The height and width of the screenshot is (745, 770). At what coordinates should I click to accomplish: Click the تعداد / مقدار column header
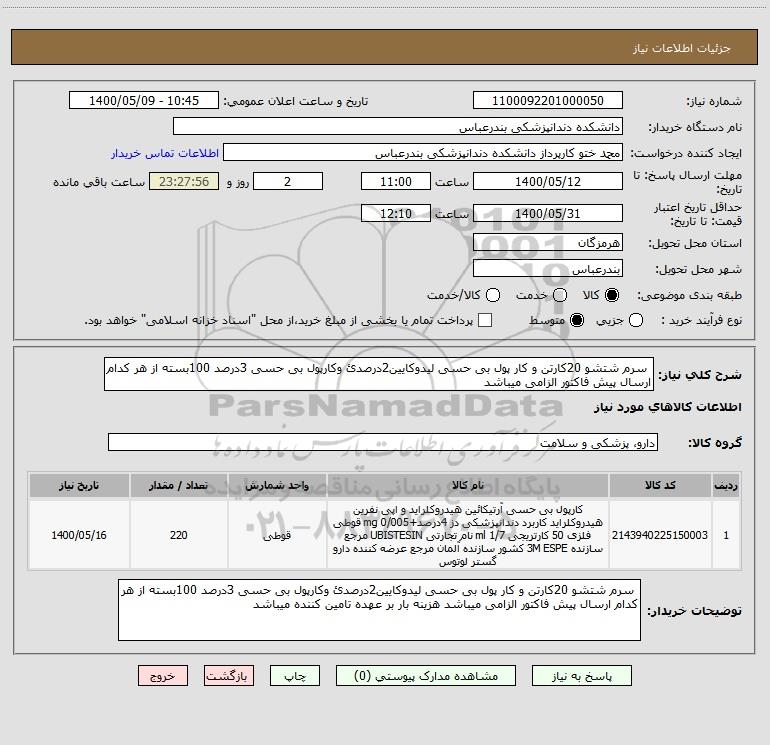179,485
